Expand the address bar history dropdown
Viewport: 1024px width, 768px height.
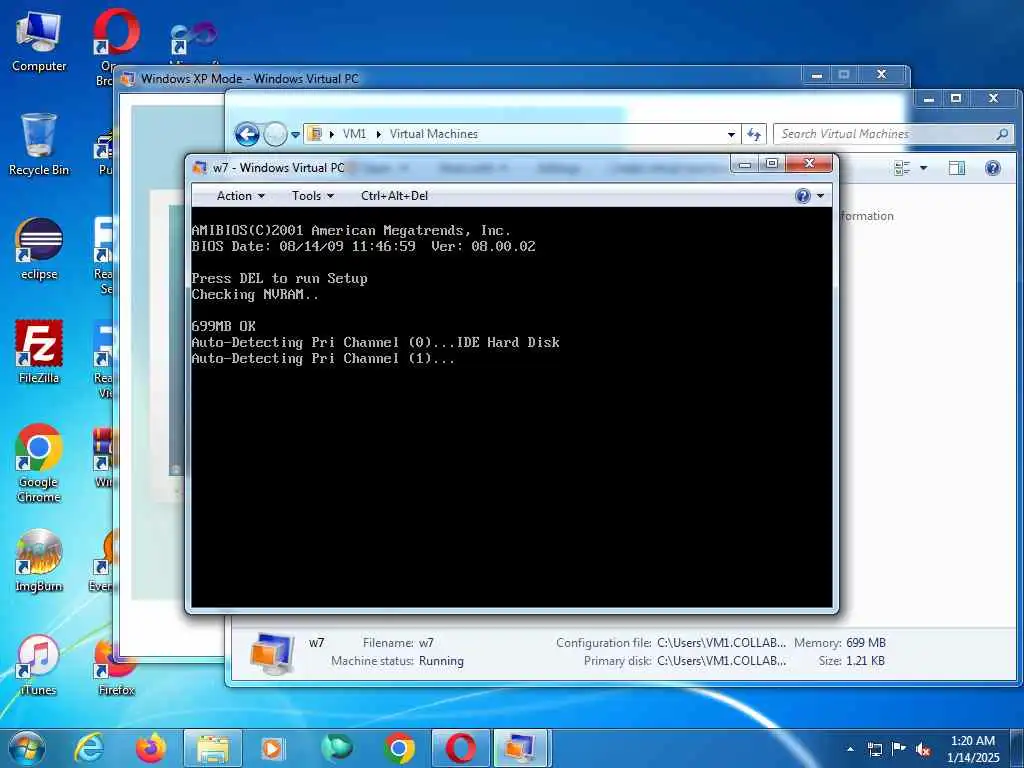(731, 135)
